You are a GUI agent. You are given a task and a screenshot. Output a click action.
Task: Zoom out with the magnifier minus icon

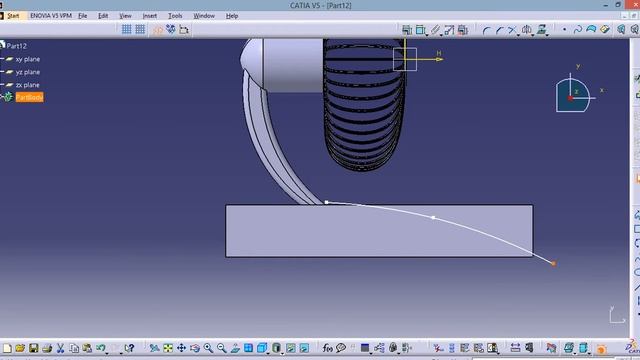[222, 348]
